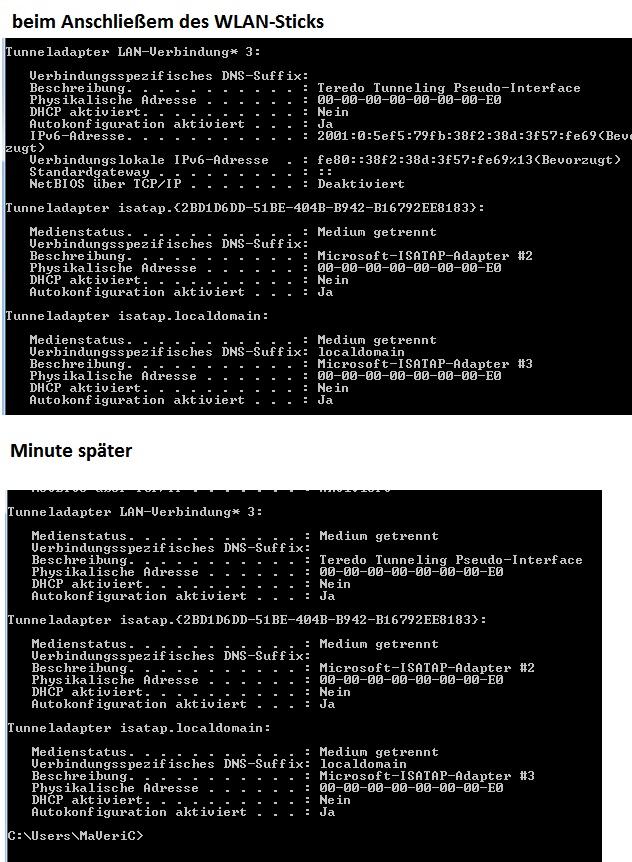Click 'Teredo Tunneling Pseudo-Interface' in the bottom console
The width and height of the screenshot is (632, 862).
(x=451, y=560)
